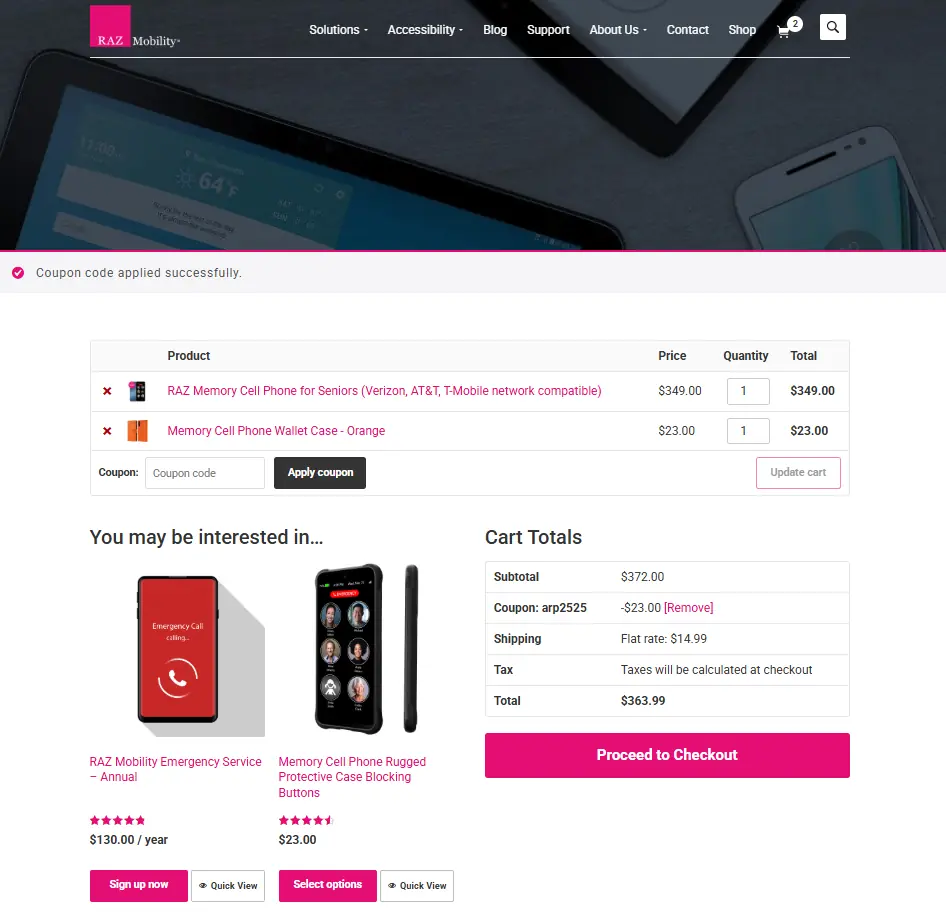
Task: Click the RAZ Mobility logo
Action: (x=135, y=27)
